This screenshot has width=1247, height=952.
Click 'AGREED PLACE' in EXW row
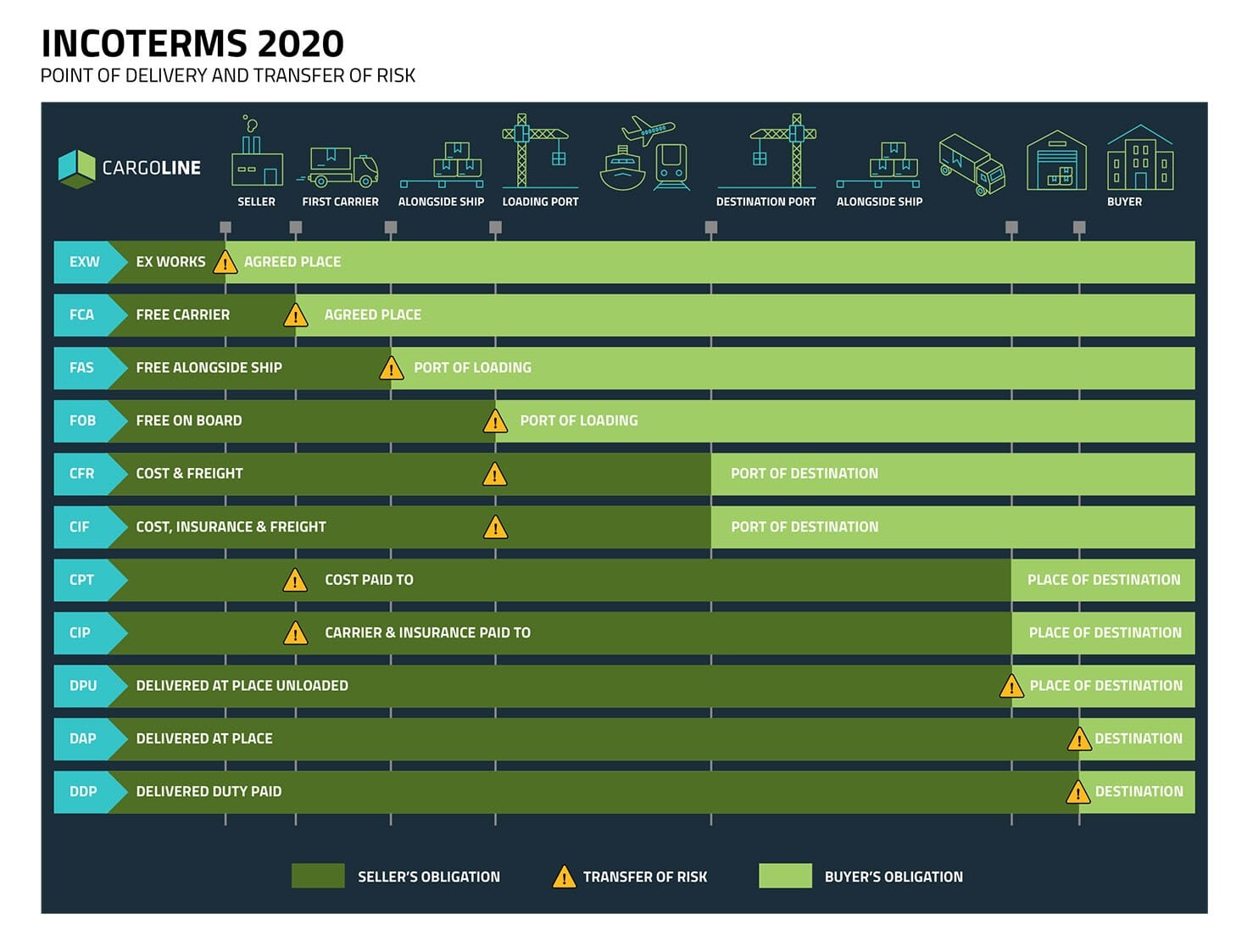pos(292,262)
